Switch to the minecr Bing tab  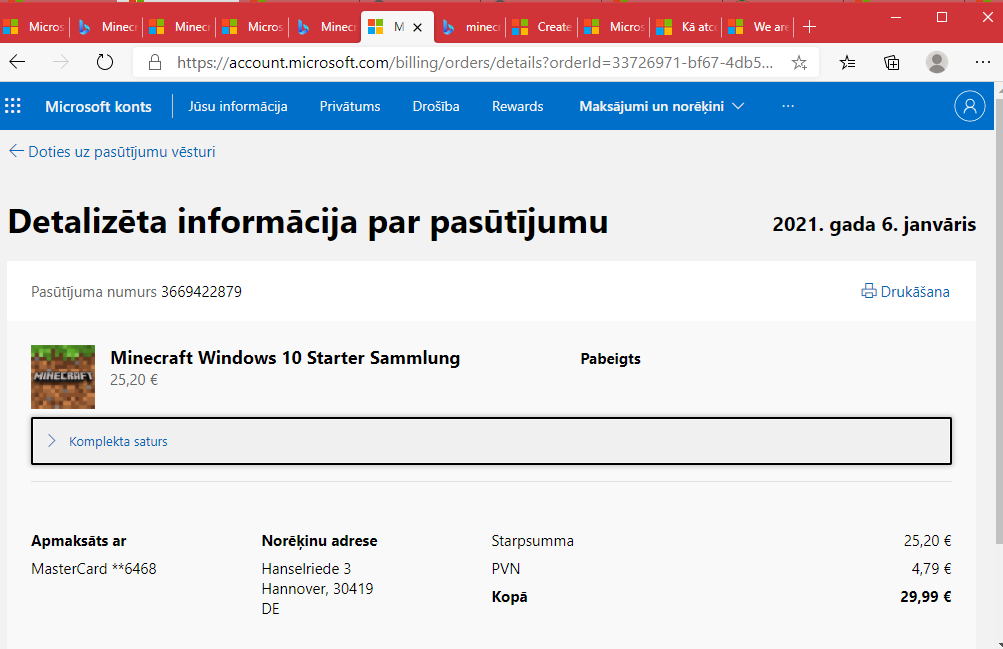click(x=472, y=27)
